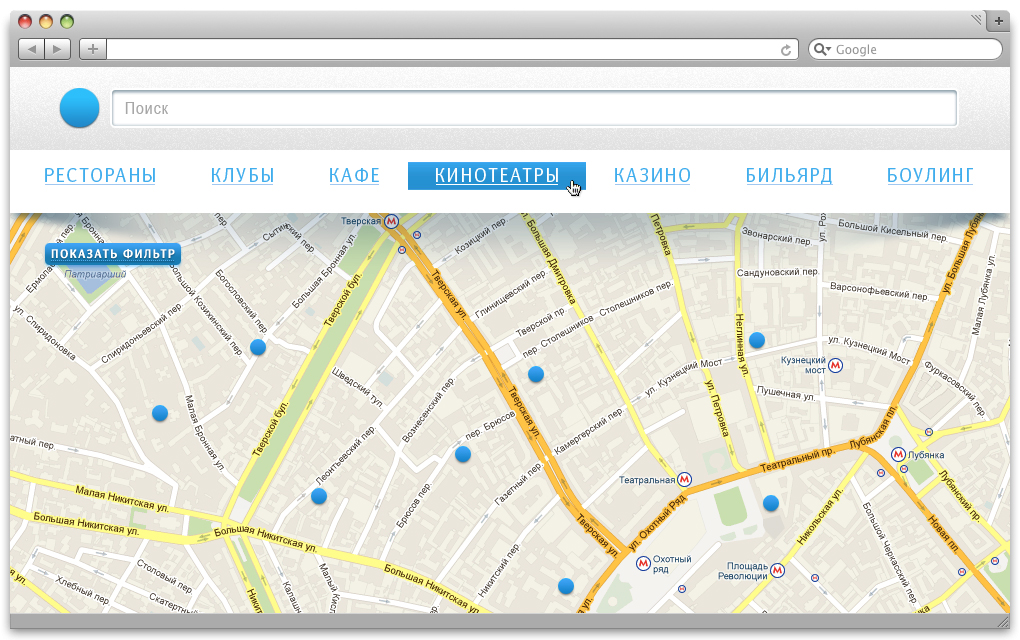
Task: Select the Кинотеатры category tab
Action: pyautogui.click(x=496, y=176)
